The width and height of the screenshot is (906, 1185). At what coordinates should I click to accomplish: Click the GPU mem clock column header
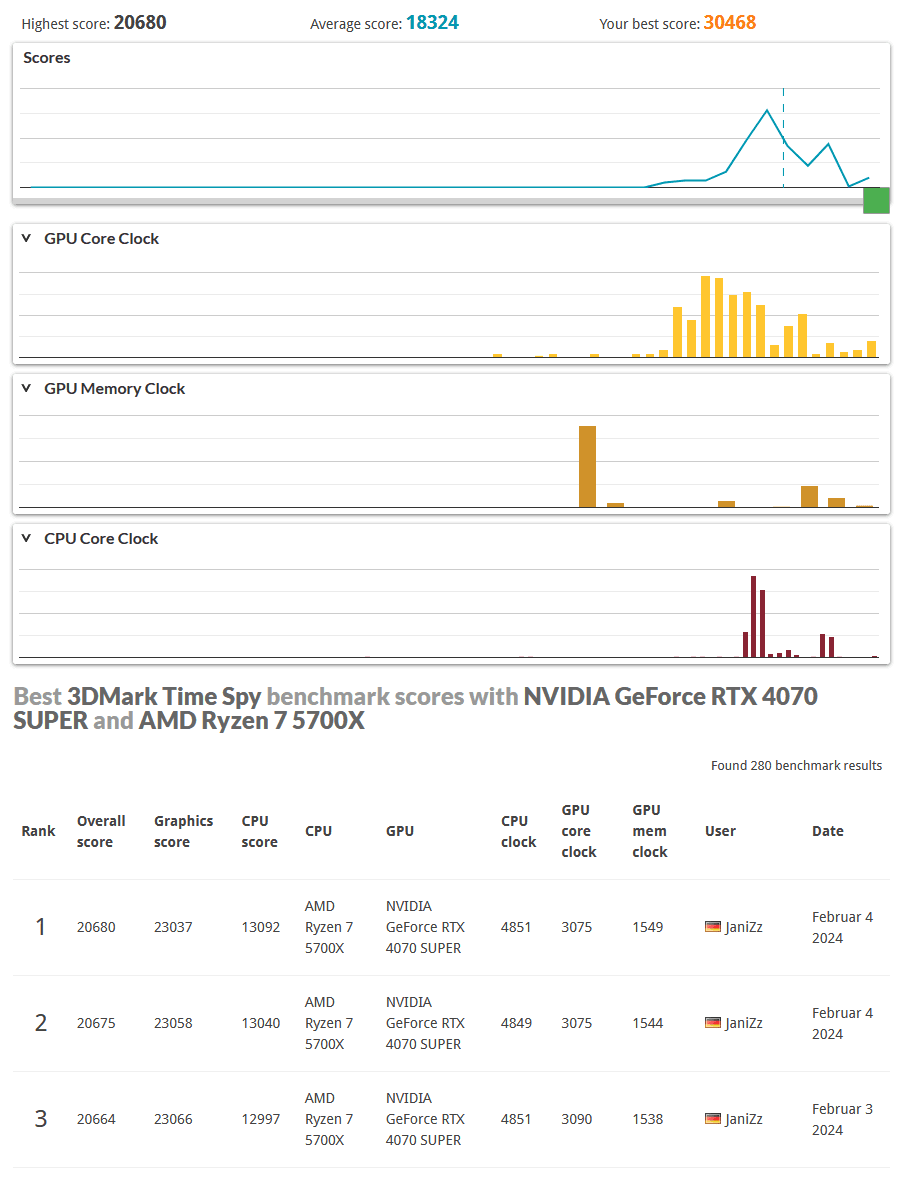(650, 831)
